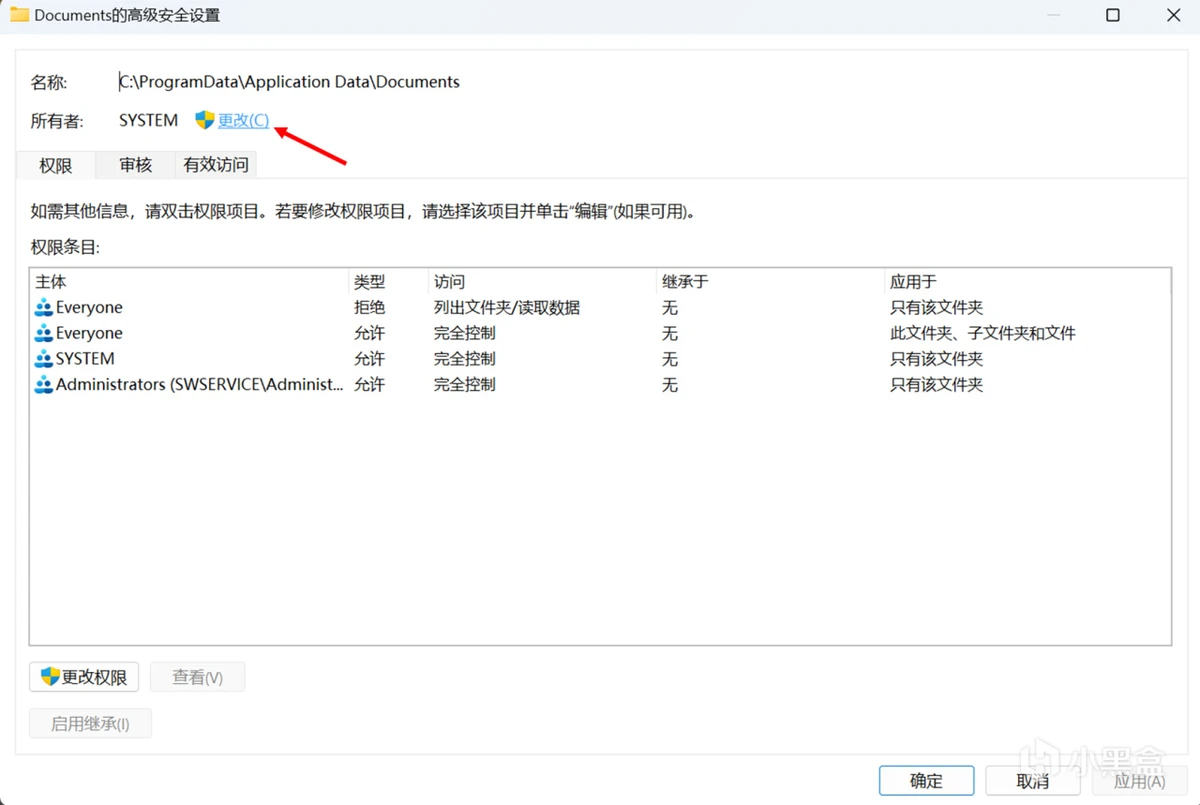Click the user icon of Everyone allow entry
Screen dimensions: 1200x805
click(44, 334)
